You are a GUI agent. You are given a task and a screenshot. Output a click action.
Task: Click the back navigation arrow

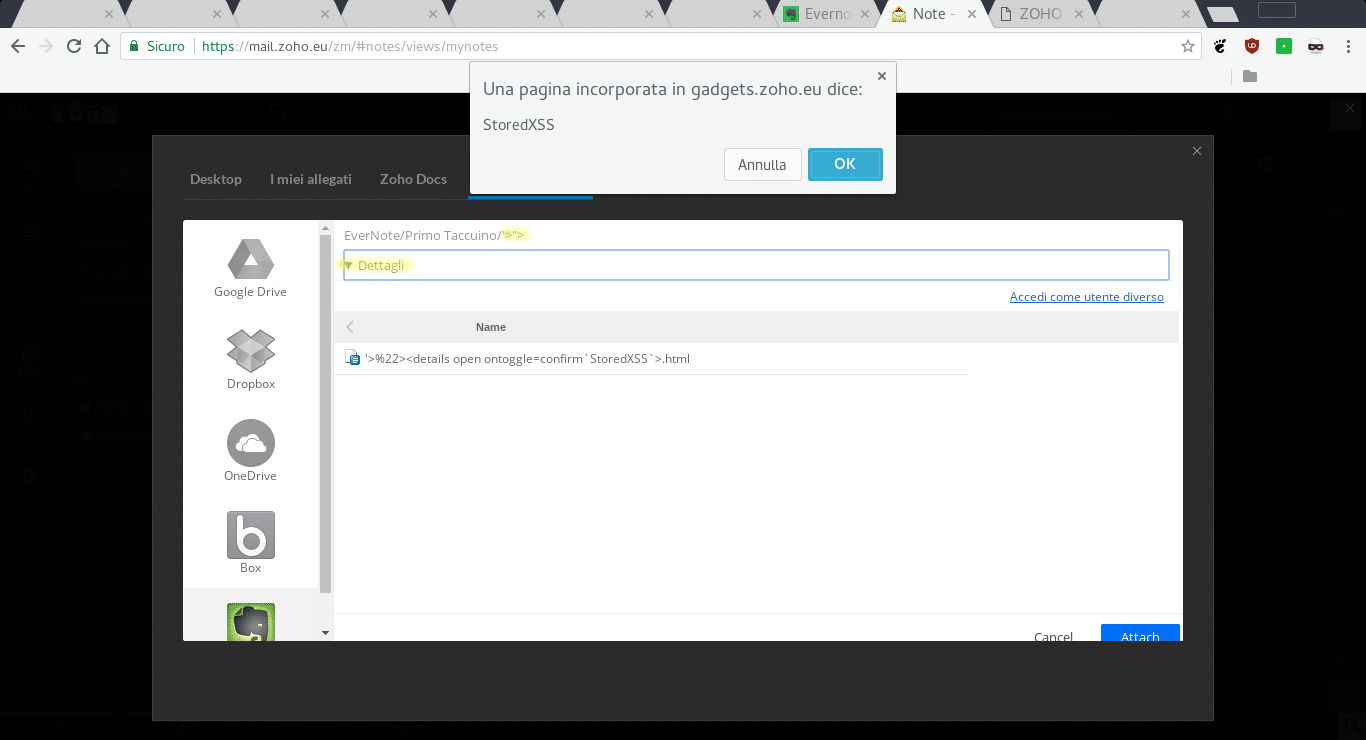19,46
